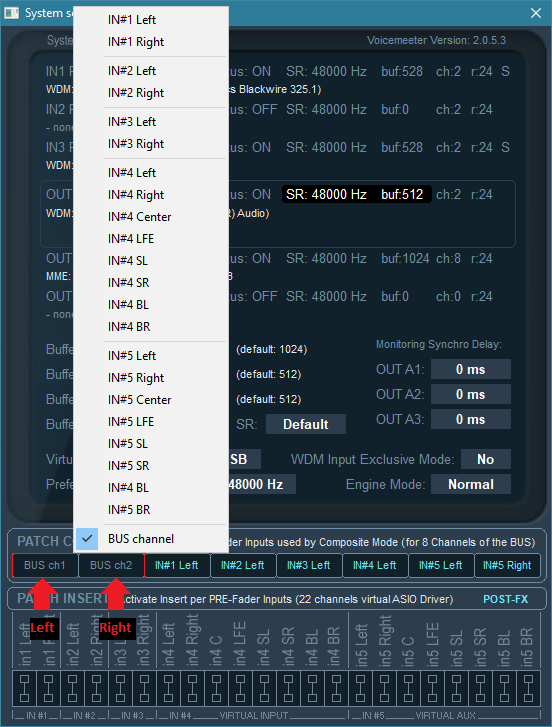Toggle the in4 BL insert switch
This screenshot has width=552, height=727.
click(312, 689)
